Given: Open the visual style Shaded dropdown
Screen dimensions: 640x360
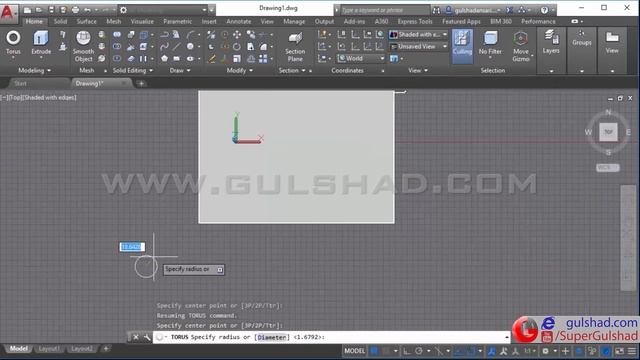Looking at the screenshot, I should [418, 35].
